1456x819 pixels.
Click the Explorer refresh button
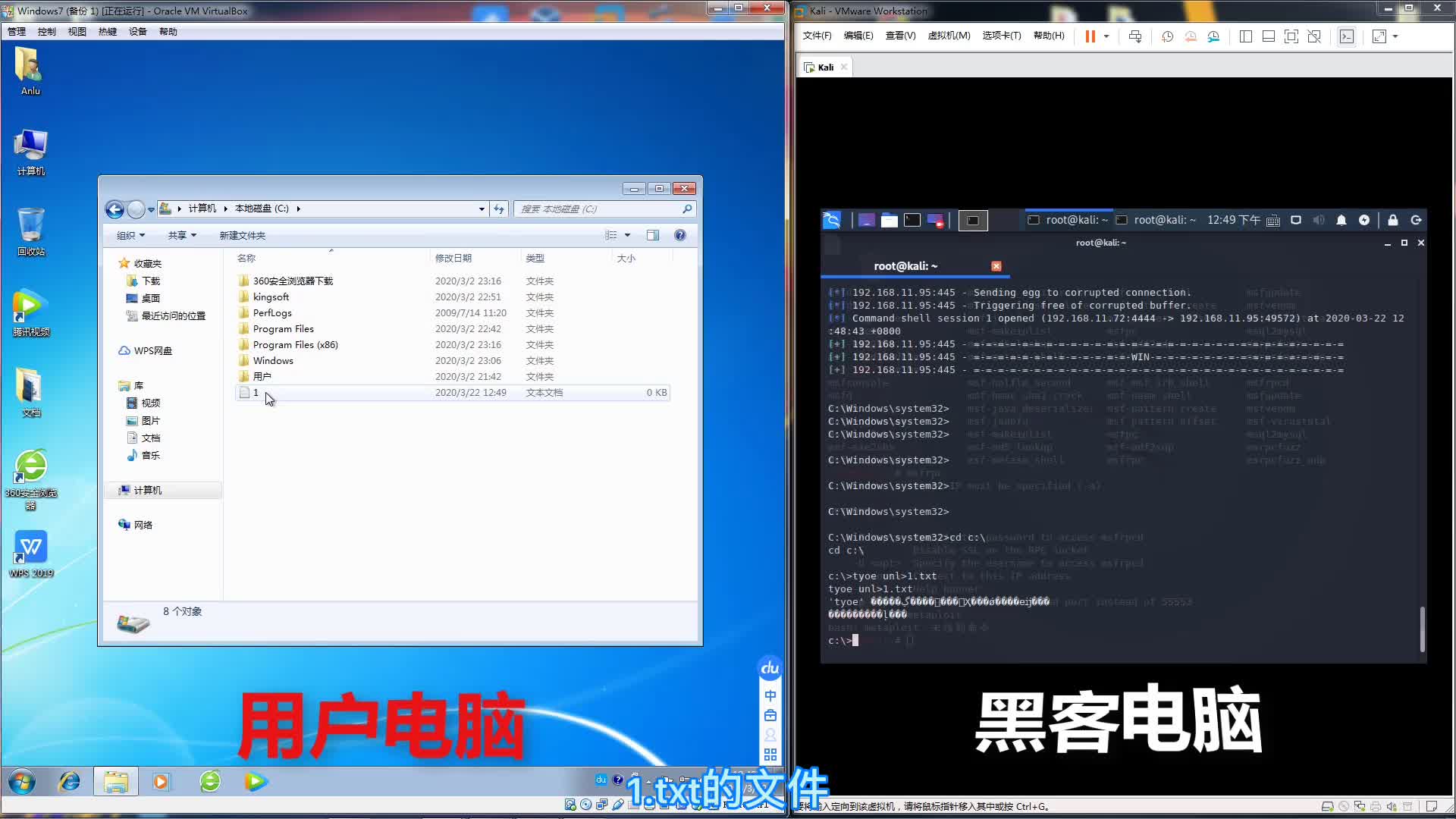[x=499, y=209]
